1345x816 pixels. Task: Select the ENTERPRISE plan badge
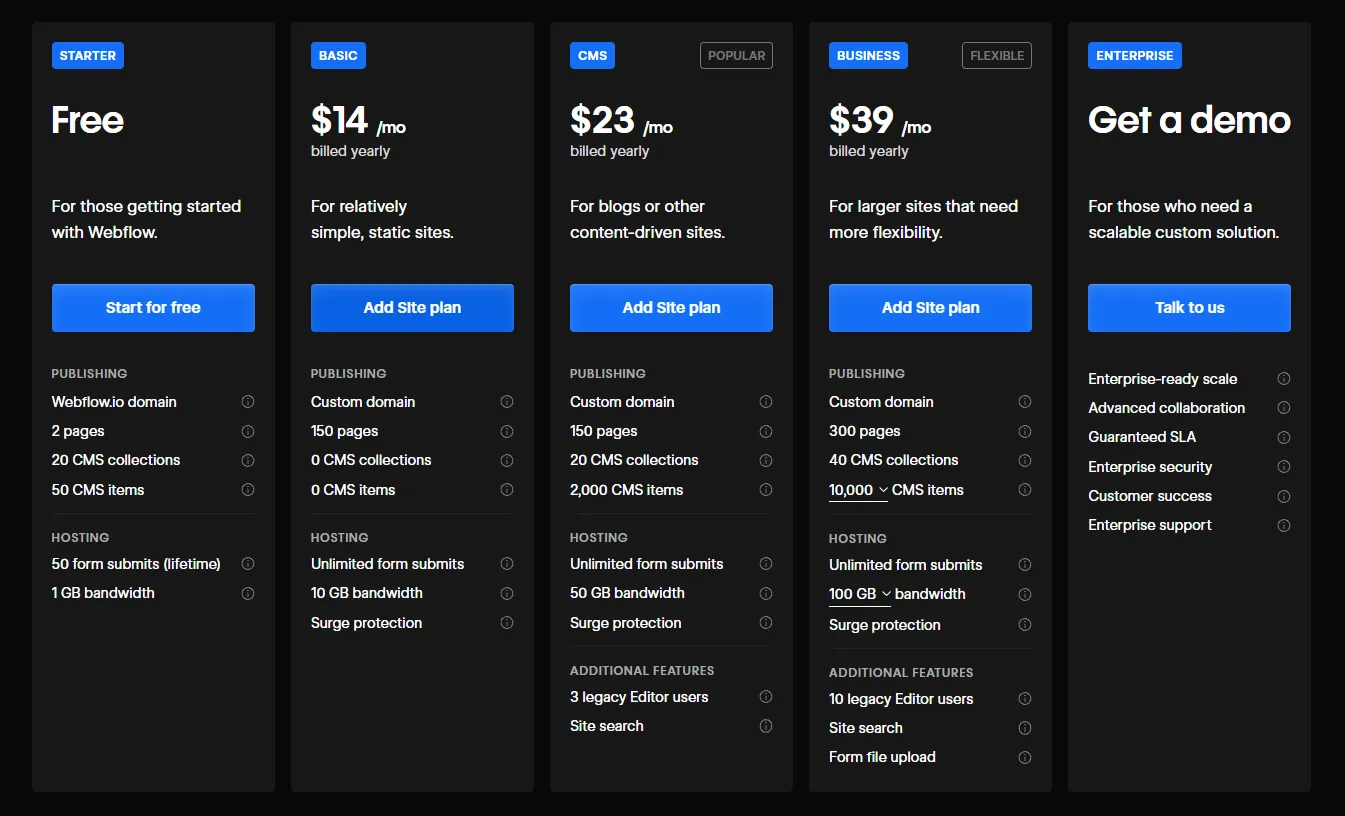click(1135, 56)
